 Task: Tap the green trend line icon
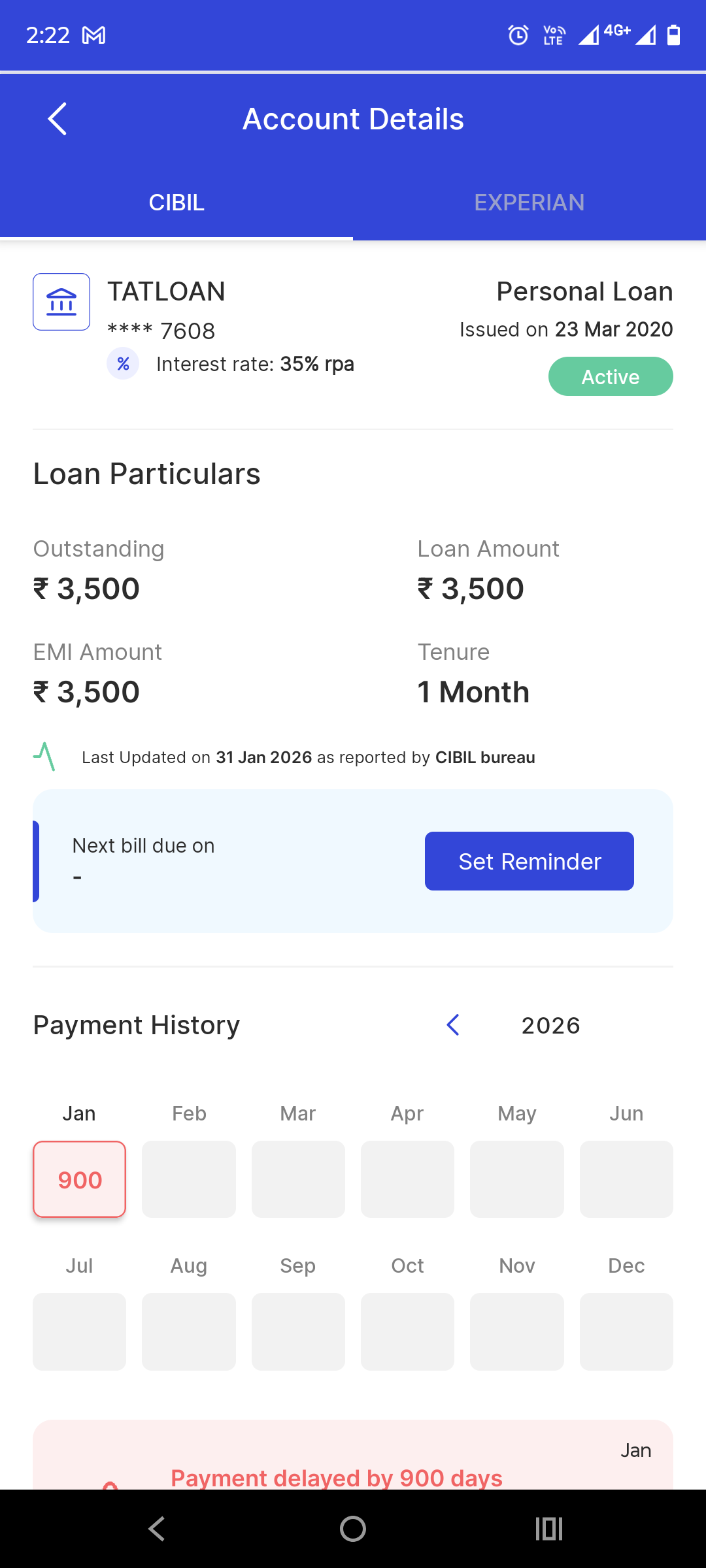[x=44, y=757]
